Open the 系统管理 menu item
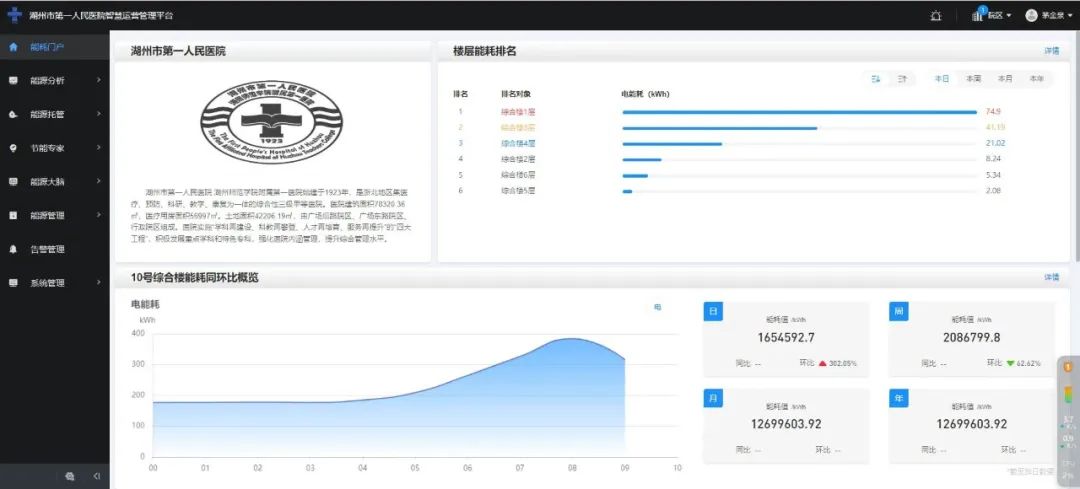The image size is (1080, 489). tap(54, 283)
